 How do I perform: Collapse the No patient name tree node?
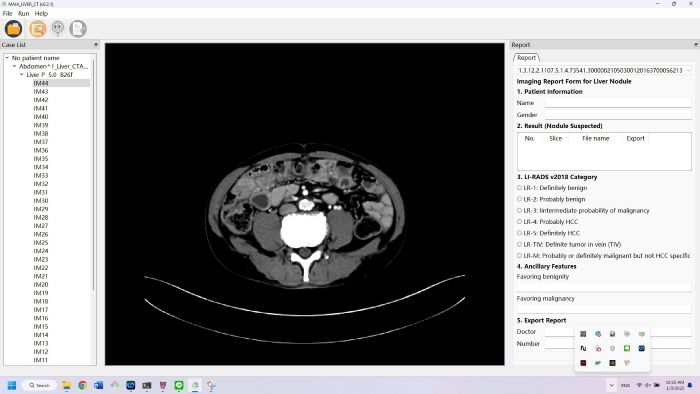pyautogui.click(x=7, y=58)
